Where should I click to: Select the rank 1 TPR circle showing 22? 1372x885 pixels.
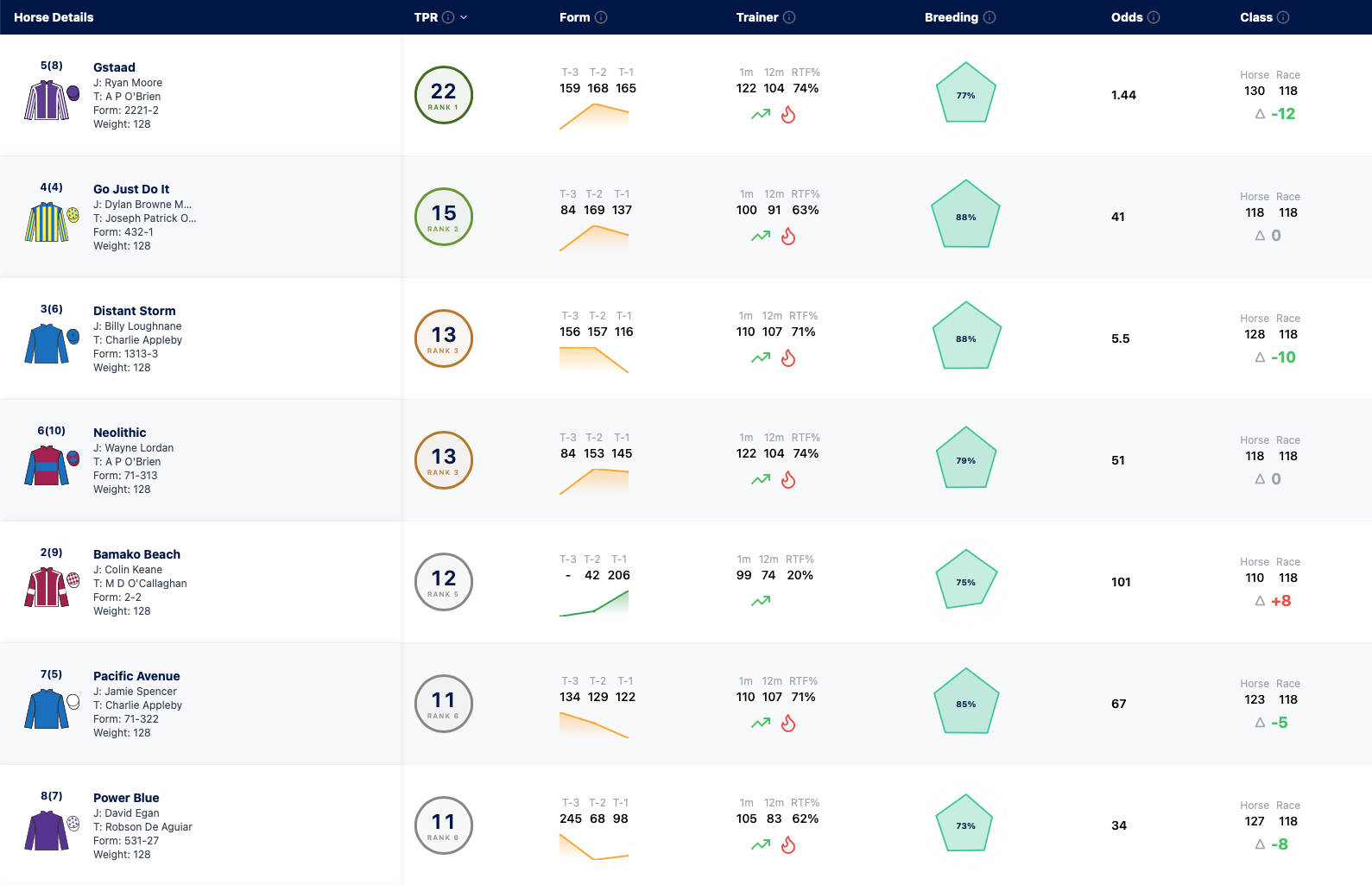(x=444, y=95)
